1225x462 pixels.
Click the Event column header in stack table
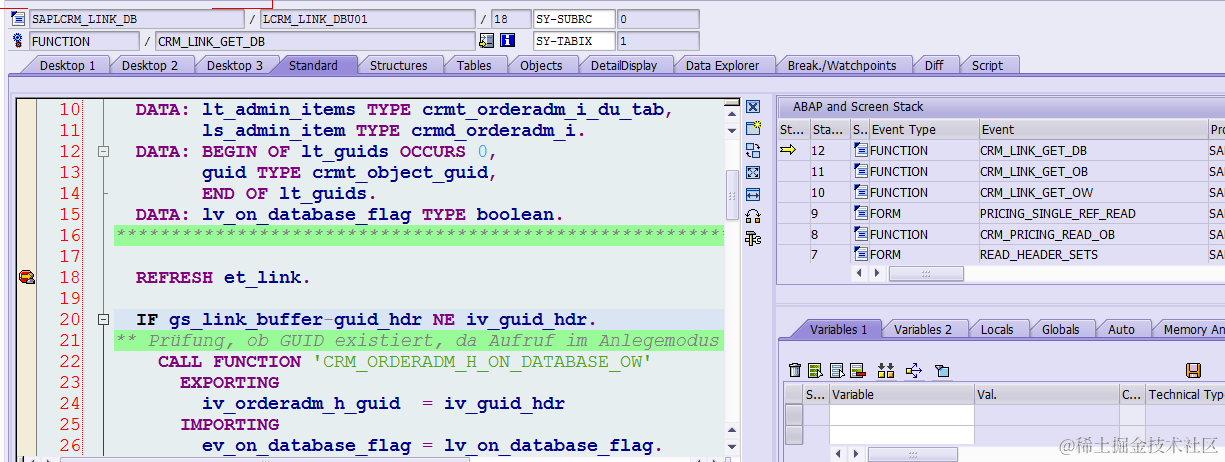click(x=1093, y=129)
